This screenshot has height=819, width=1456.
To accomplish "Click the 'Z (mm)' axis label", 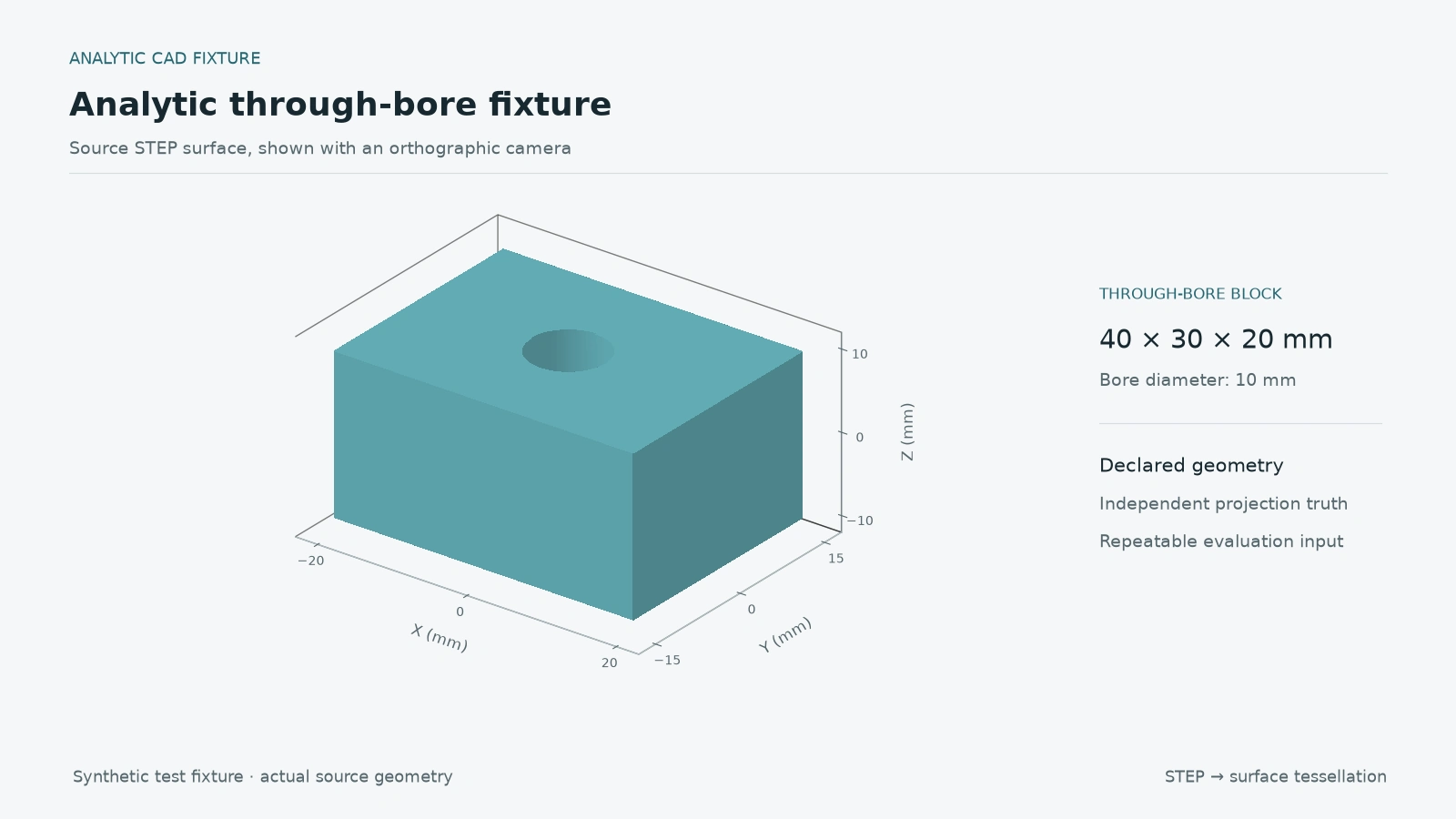I will click(x=907, y=431).
